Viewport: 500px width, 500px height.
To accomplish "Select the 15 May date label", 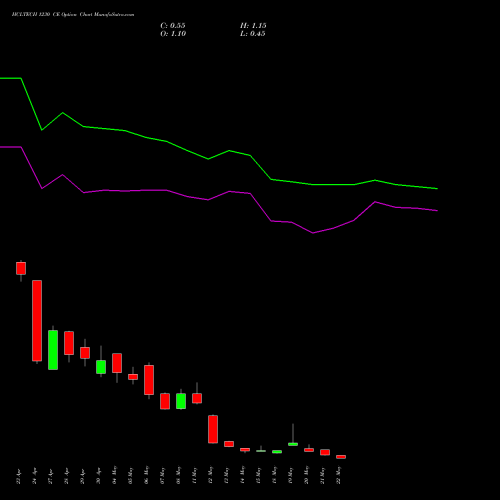I will (x=259, y=475).
